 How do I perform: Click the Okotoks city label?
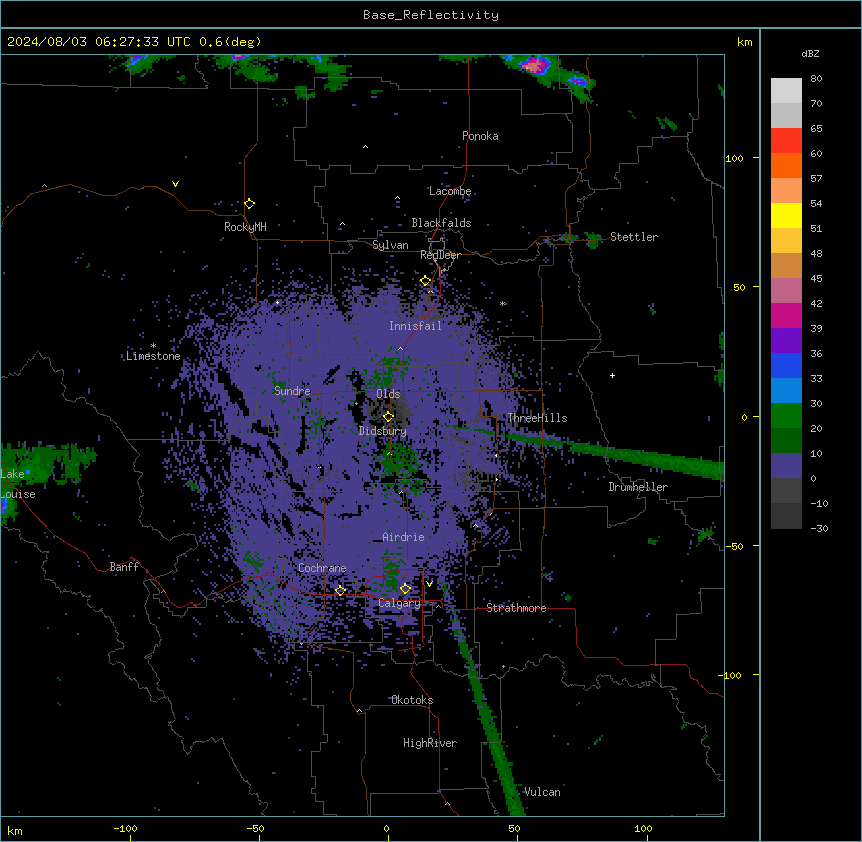[x=412, y=700]
